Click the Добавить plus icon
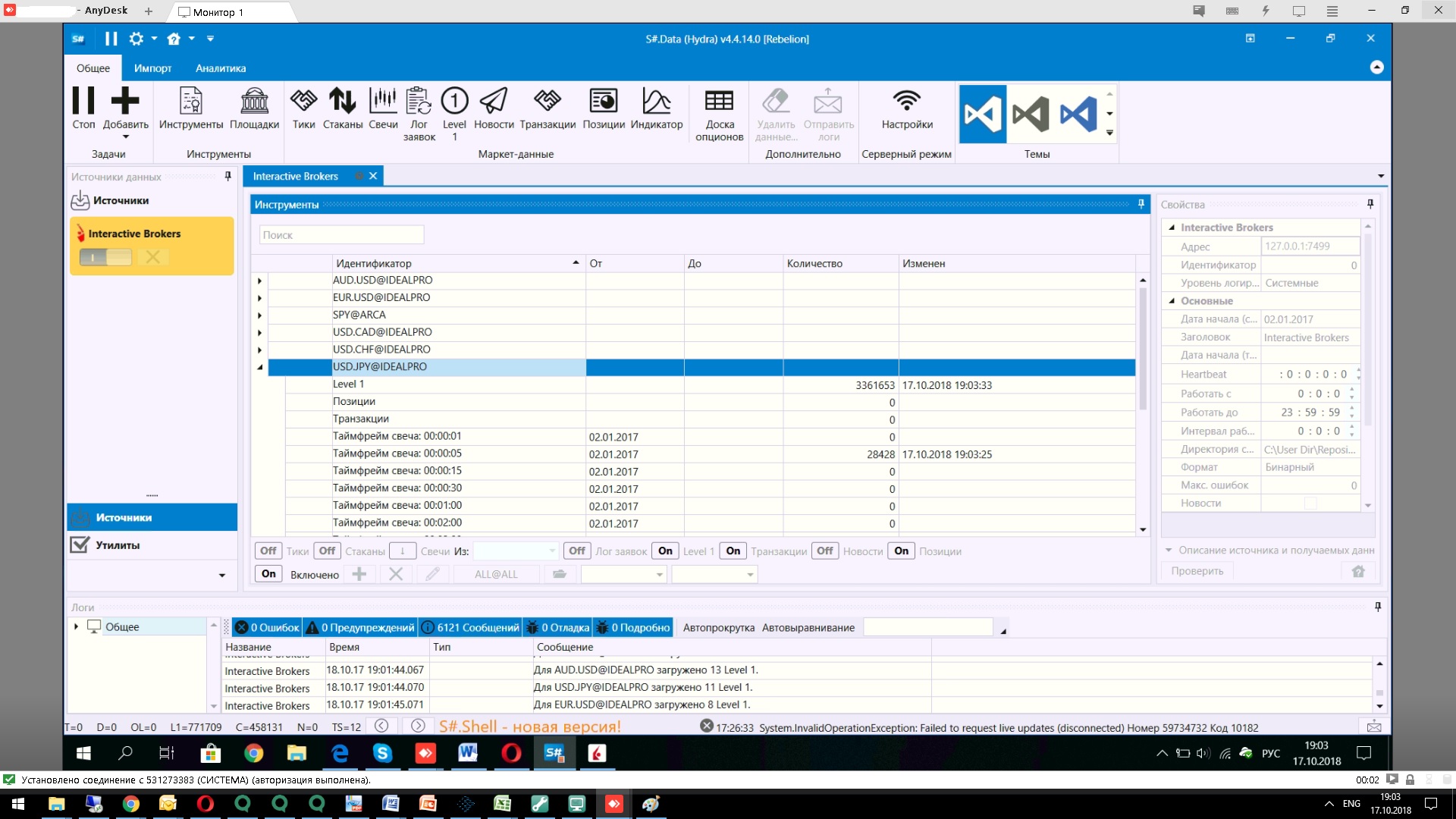Viewport: 1456px width, 819px height. 125,101
